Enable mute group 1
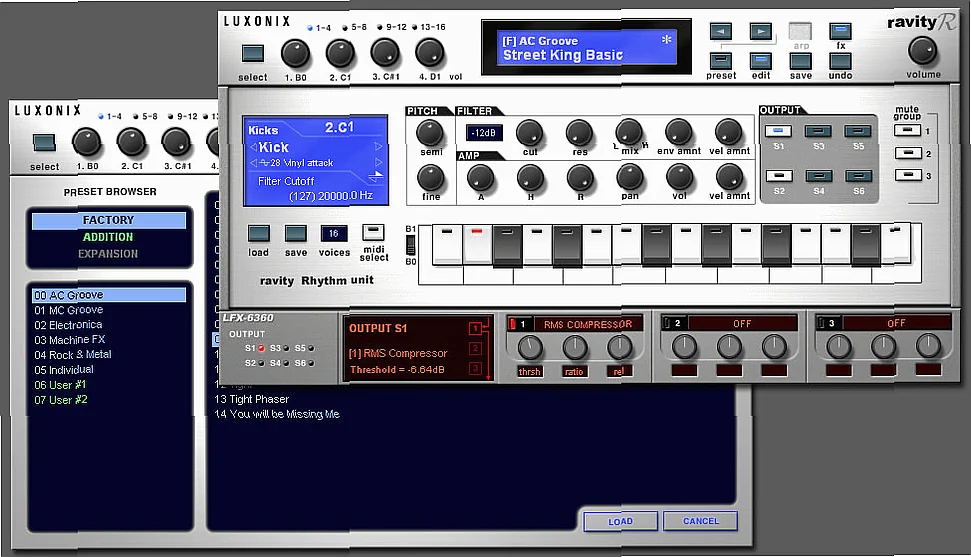Image resolution: width=971 pixels, height=557 pixels. pyautogui.click(x=907, y=131)
